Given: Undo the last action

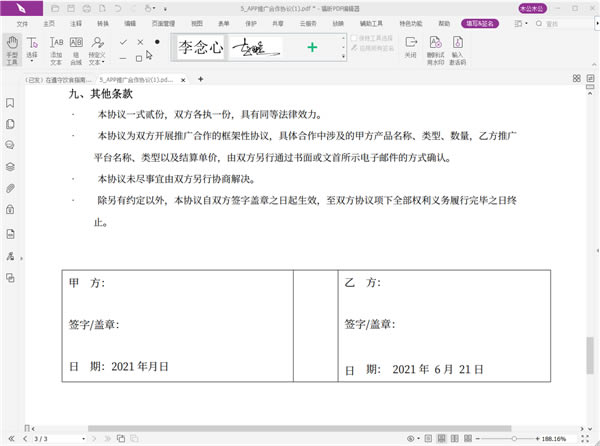Looking at the screenshot, I should click(118, 8).
